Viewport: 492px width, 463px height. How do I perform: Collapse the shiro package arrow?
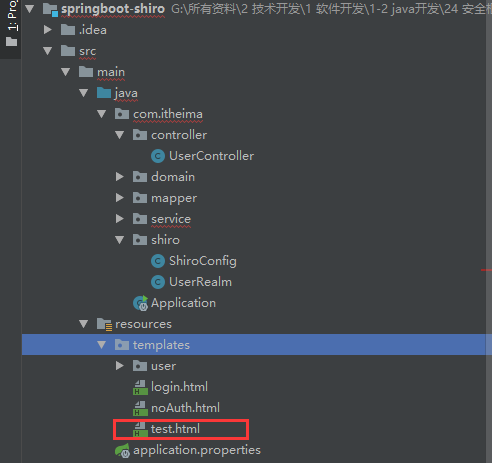coord(120,240)
